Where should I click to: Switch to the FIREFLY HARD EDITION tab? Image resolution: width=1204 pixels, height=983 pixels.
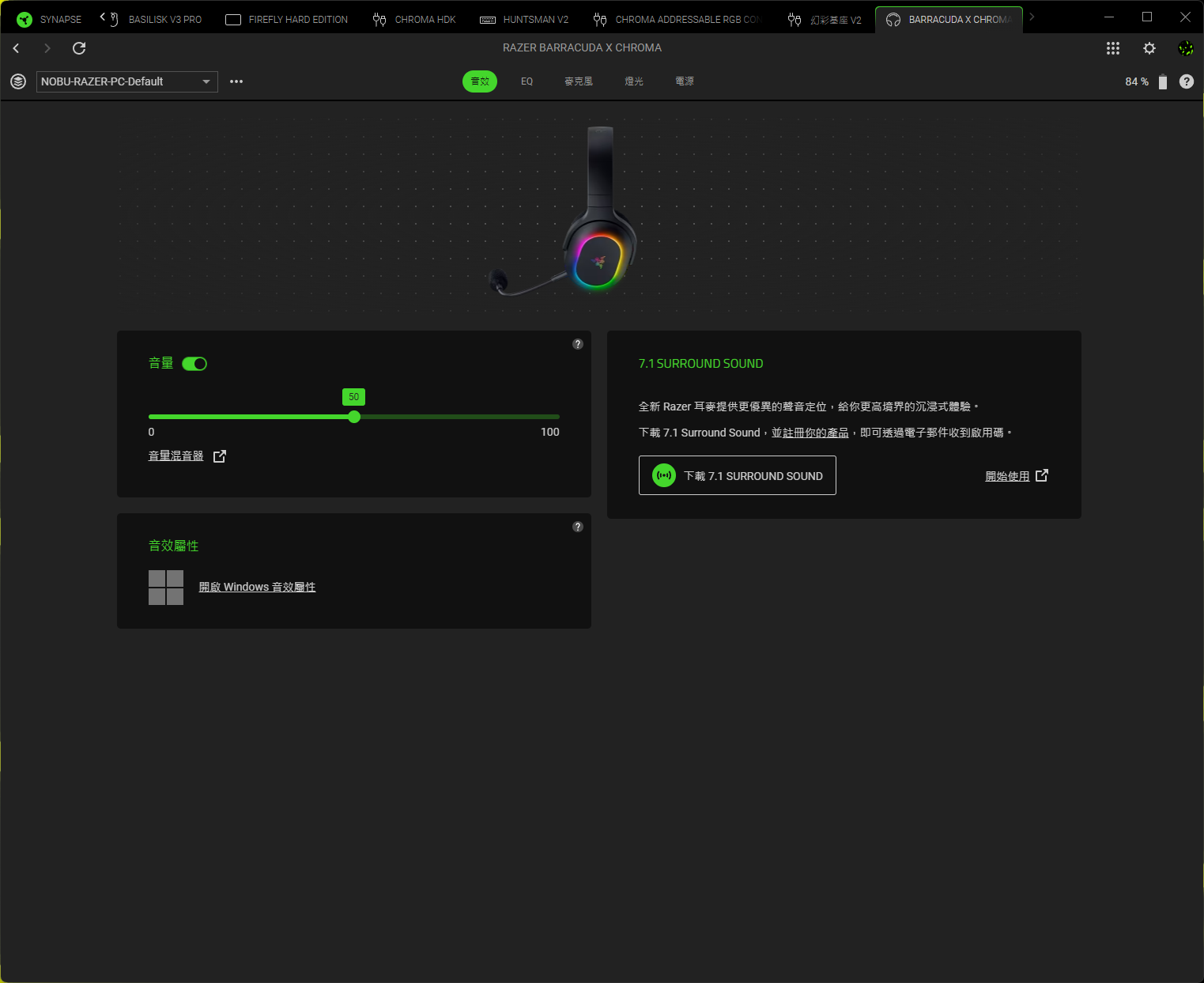(x=286, y=19)
